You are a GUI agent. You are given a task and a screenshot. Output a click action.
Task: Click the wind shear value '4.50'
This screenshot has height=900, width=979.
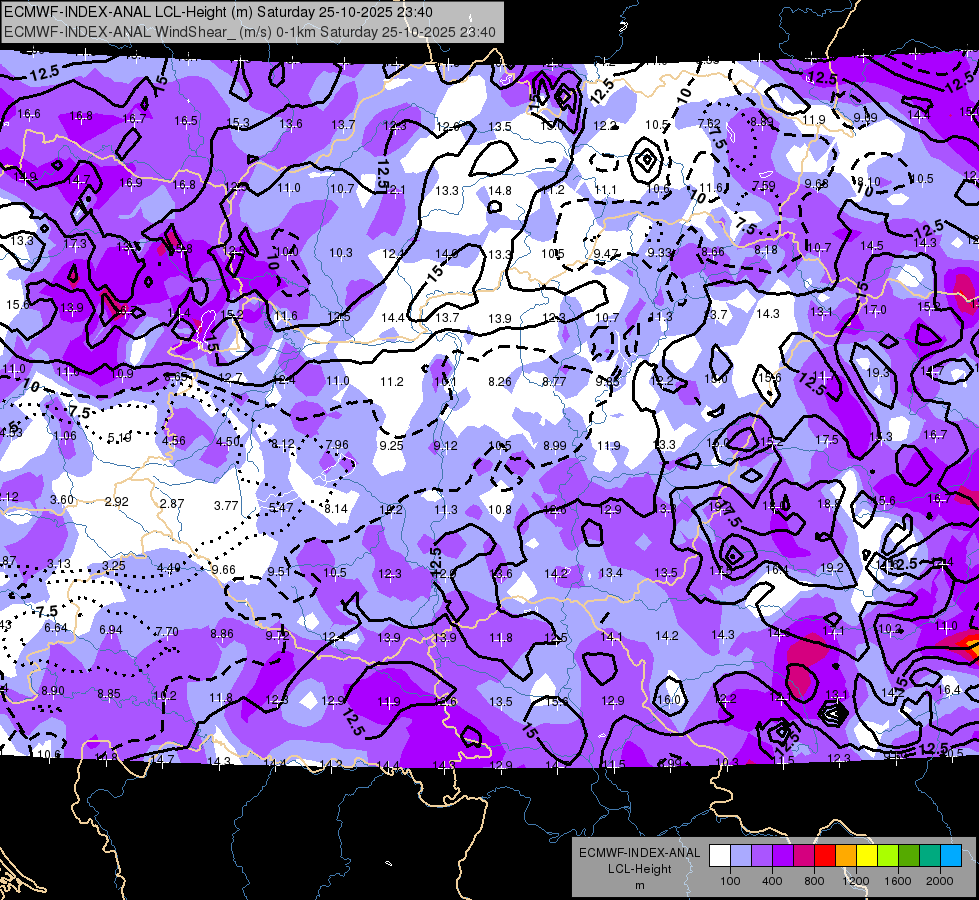tap(228, 442)
